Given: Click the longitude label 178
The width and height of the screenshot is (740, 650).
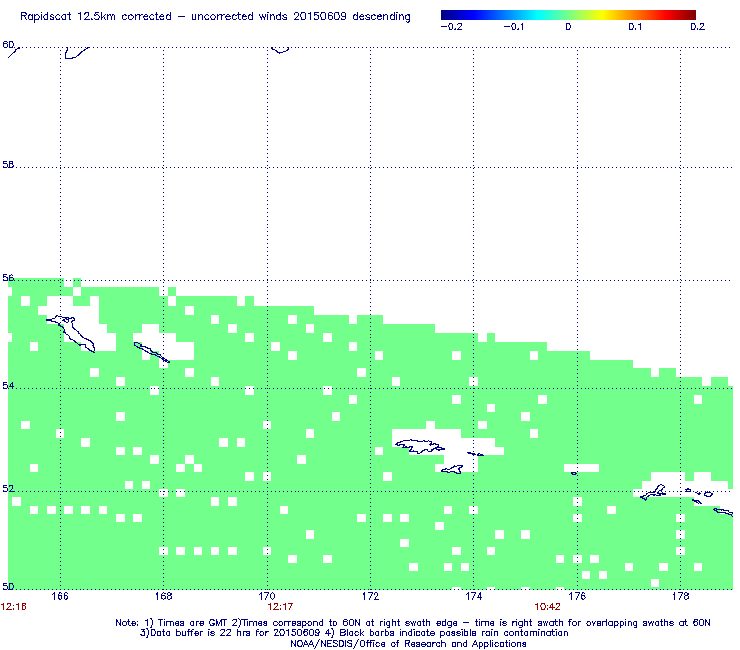Looking at the screenshot, I should (x=681, y=596).
